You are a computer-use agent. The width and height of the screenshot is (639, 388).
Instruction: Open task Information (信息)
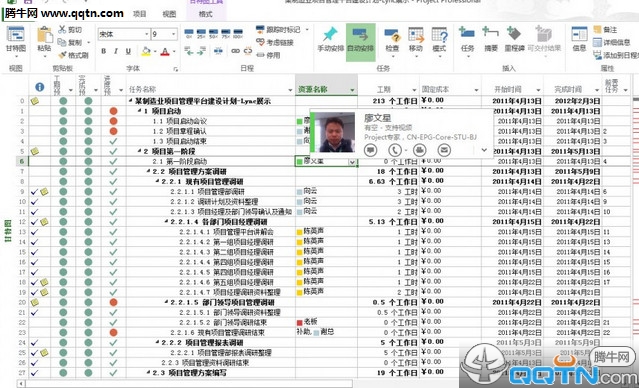579,40
